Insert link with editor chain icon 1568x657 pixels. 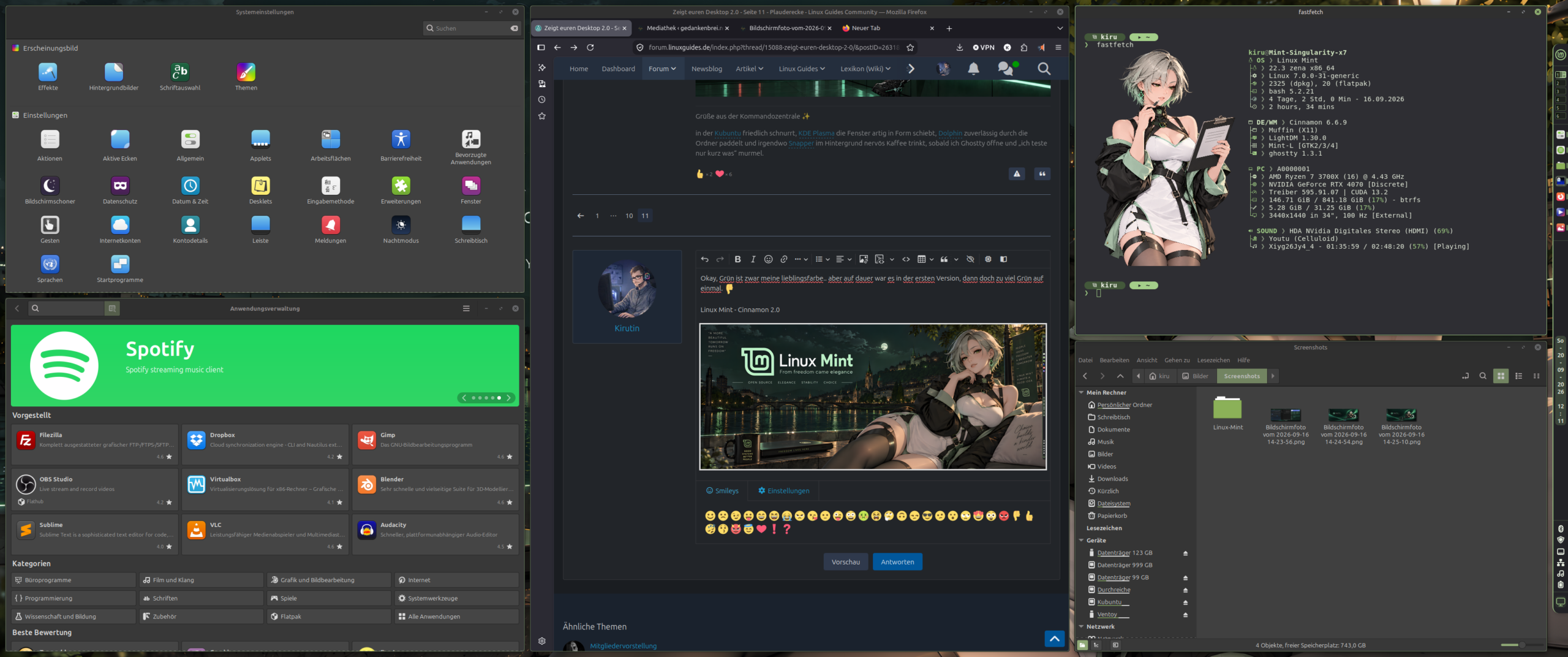pyautogui.click(x=783, y=259)
